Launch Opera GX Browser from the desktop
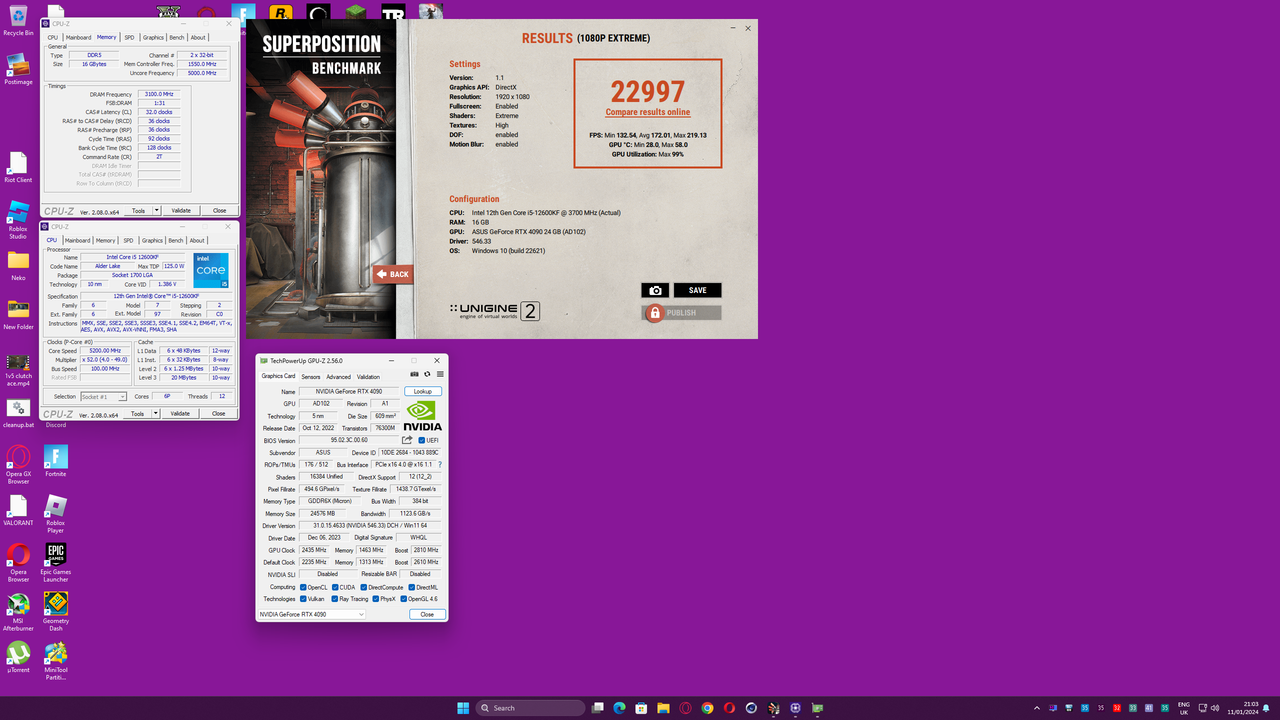This screenshot has width=1280, height=720. pos(18,463)
